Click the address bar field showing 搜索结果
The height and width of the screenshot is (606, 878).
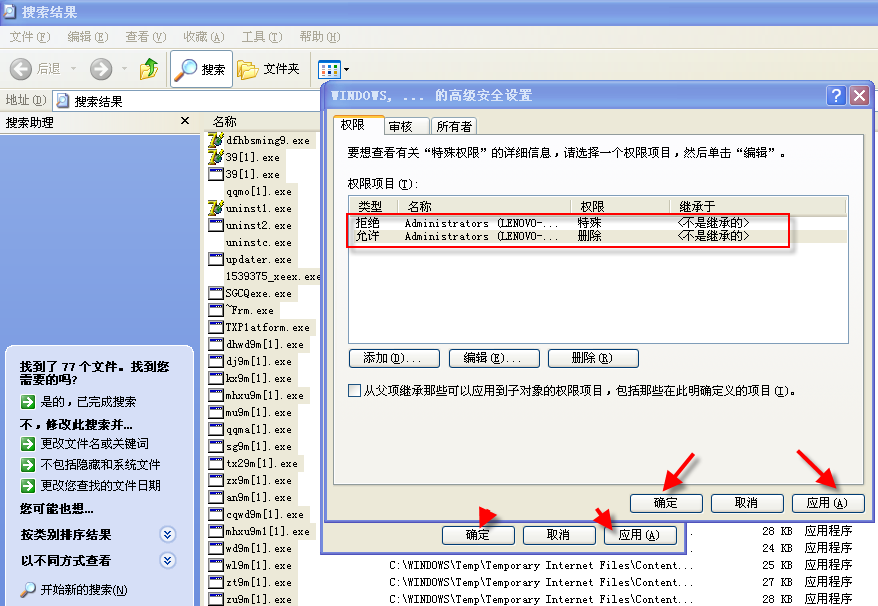(x=188, y=101)
